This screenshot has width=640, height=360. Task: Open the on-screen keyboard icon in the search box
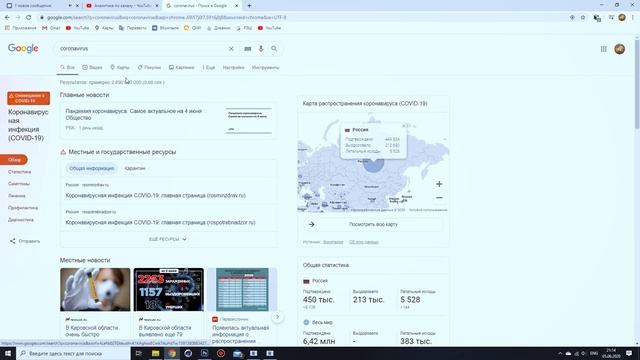pos(248,49)
